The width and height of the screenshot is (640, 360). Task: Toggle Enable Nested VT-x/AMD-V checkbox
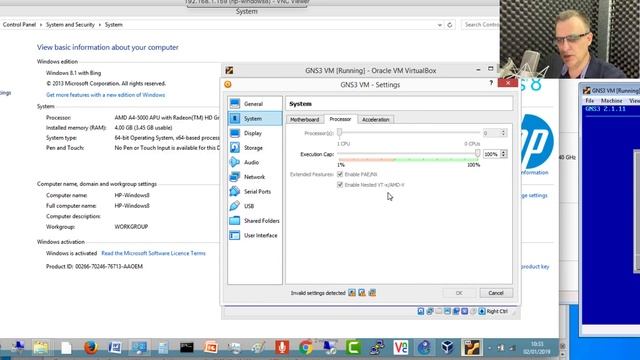coord(340,185)
